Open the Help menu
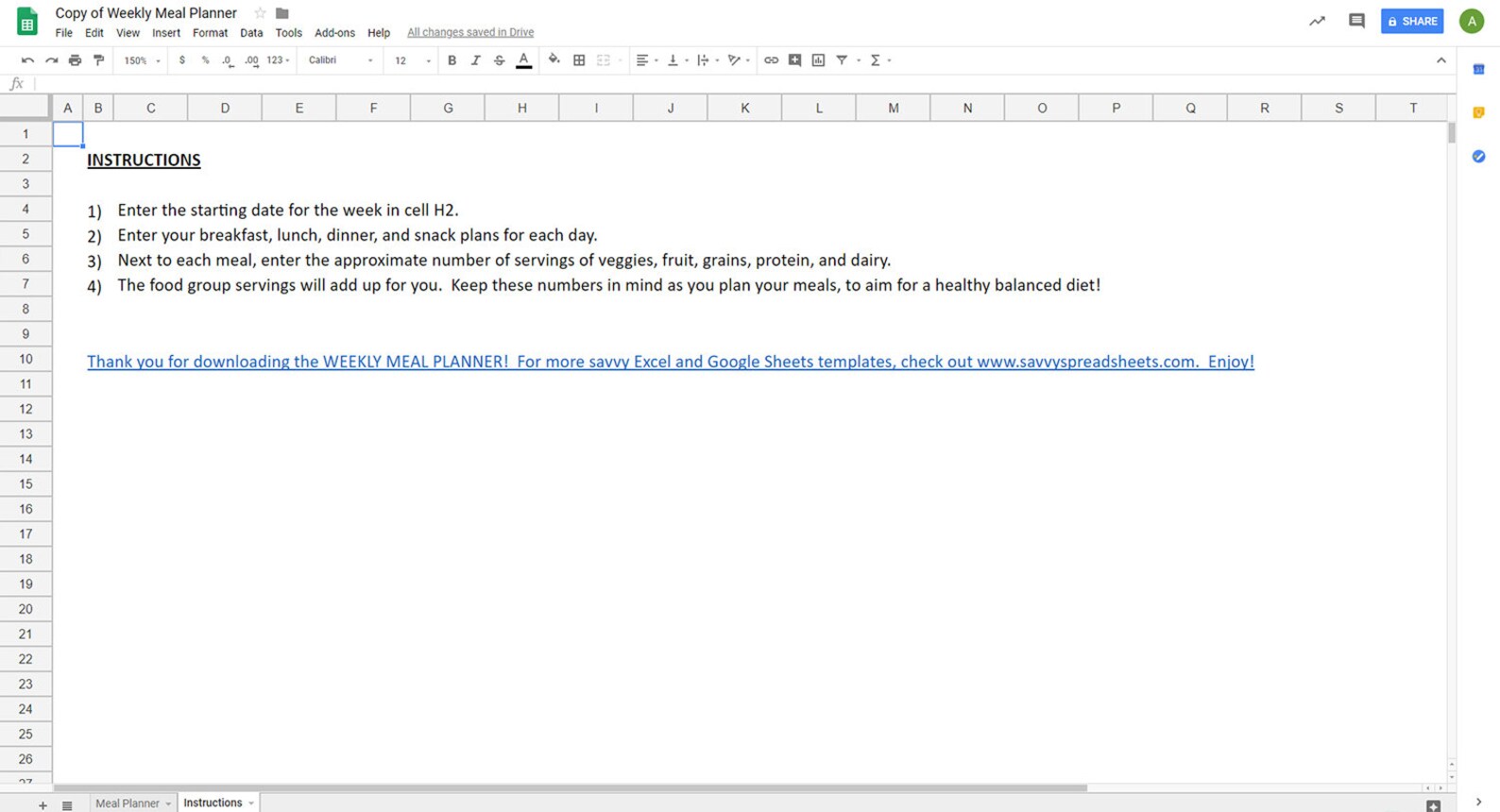 tap(379, 33)
